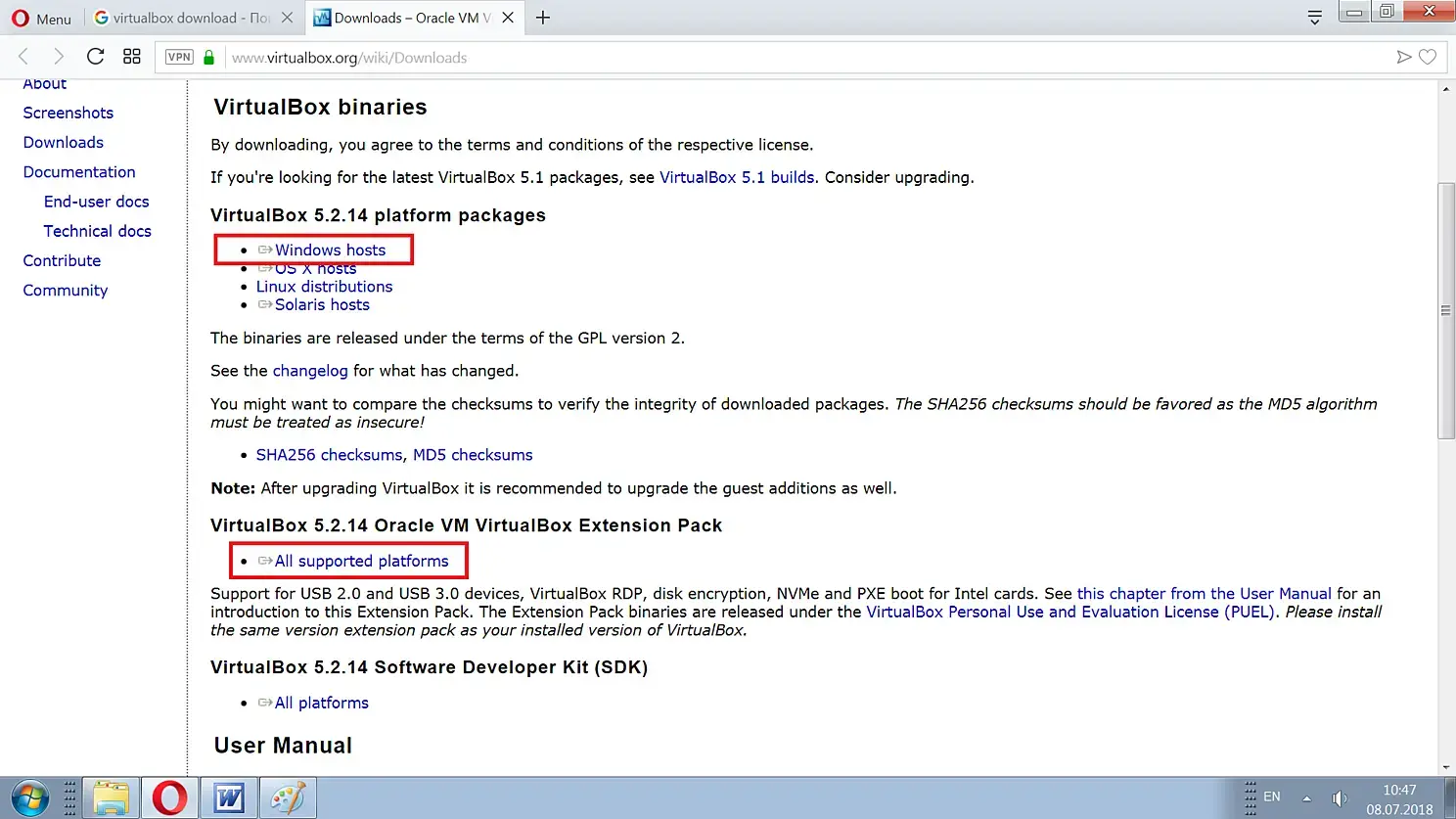1456x819 pixels.
Task: Reload the current page
Action: tap(95, 57)
